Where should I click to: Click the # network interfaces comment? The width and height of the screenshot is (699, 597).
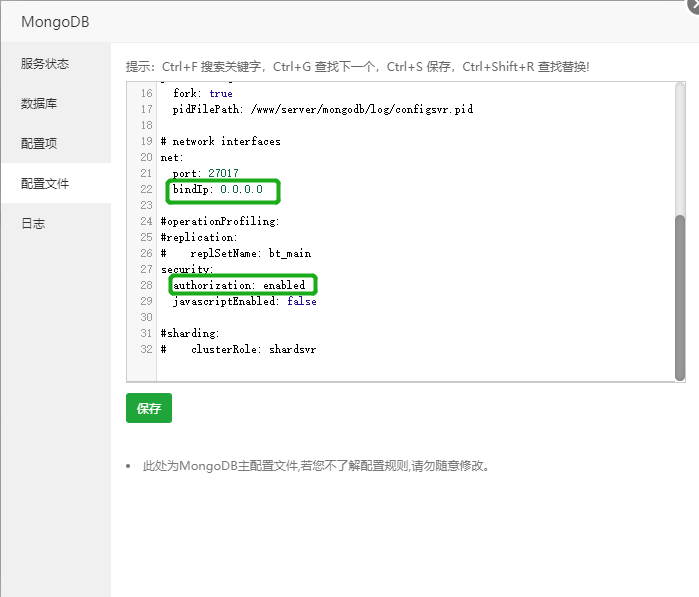(221, 141)
